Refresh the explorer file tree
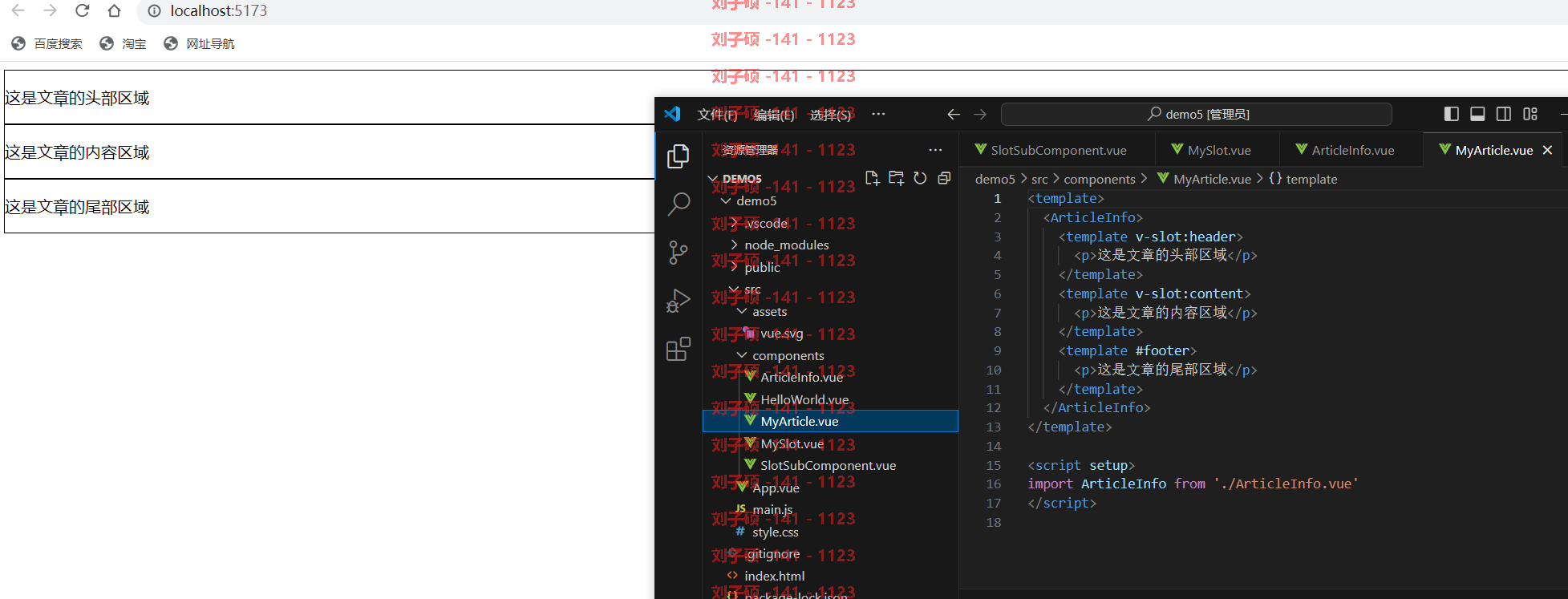The height and width of the screenshot is (599, 1568). pyautogui.click(x=921, y=178)
